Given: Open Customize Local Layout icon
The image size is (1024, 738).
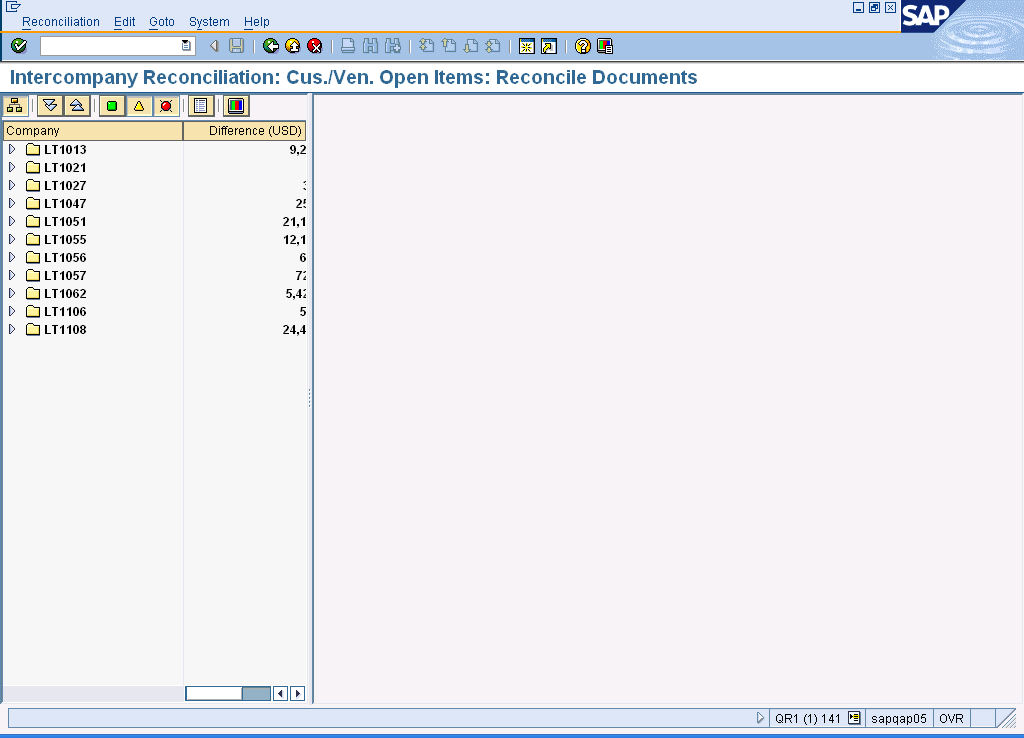Looking at the screenshot, I should click(605, 46).
